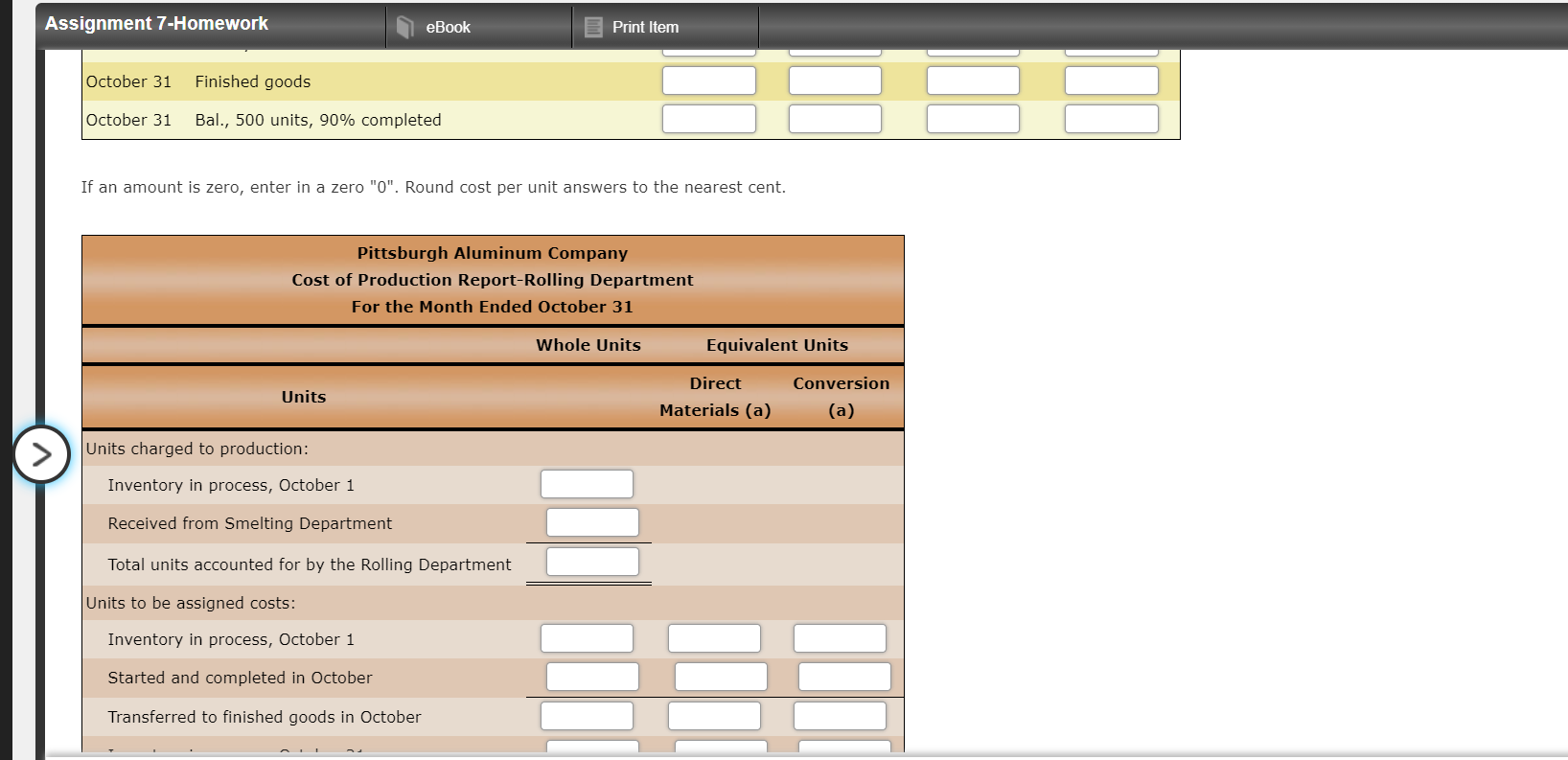Click 'Pittsburgh Aluminum Company' report title
The width and height of the screenshot is (1568, 760).
click(x=493, y=253)
